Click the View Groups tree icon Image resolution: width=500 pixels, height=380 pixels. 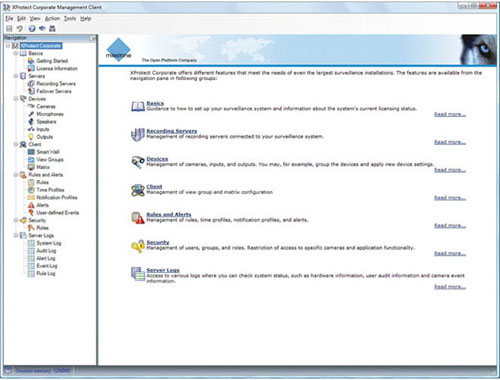tap(31, 160)
